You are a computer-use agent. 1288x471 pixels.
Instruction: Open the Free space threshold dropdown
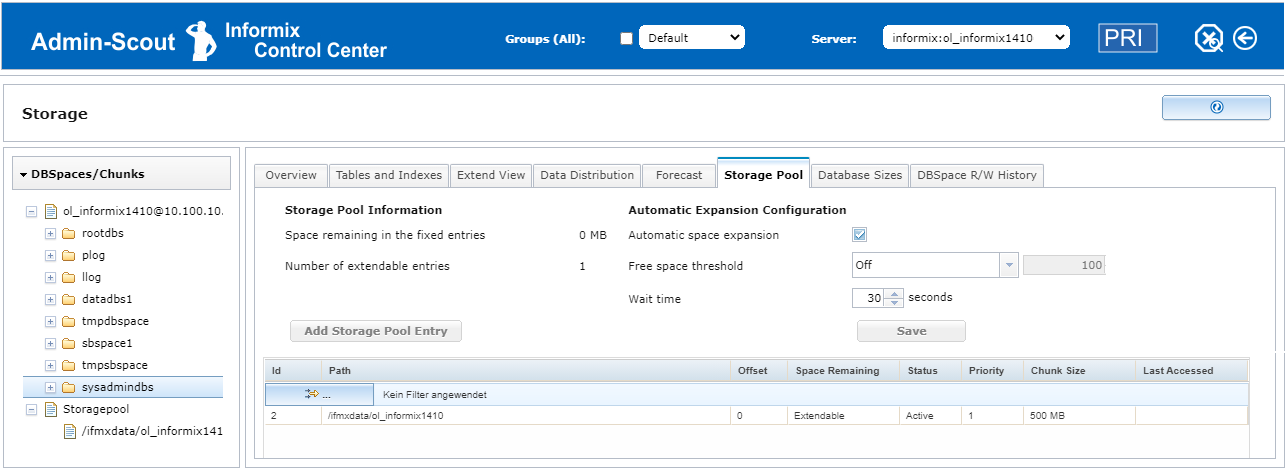coord(1009,266)
